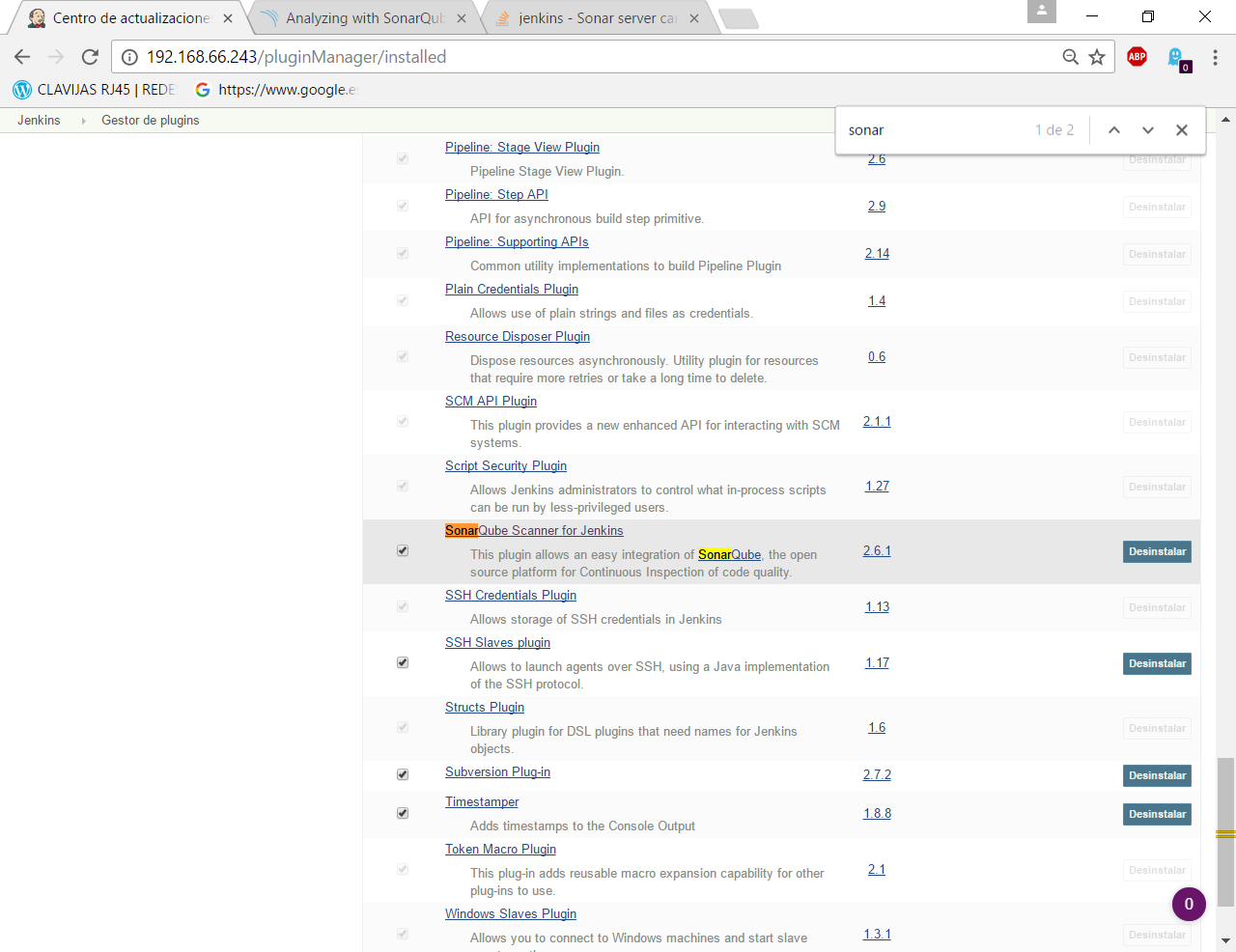This screenshot has width=1236, height=952.
Task: Open the SCM API Plugin link
Action: [491, 402]
